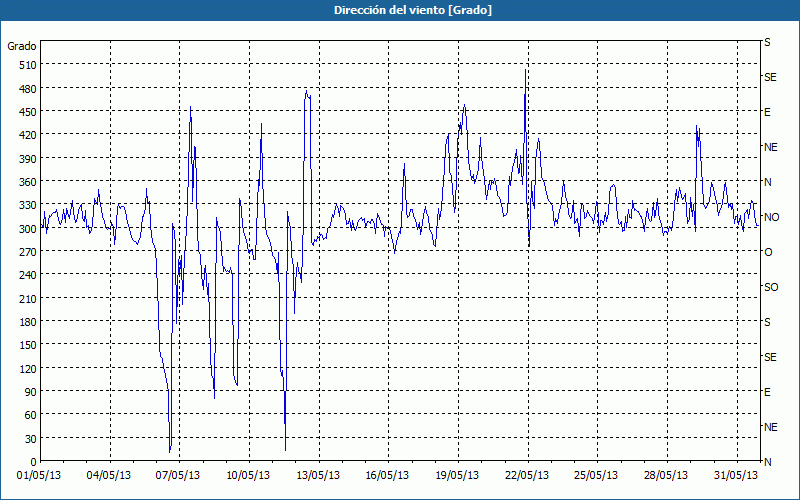Click the 'NO' compass label on the right axis

click(x=772, y=217)
